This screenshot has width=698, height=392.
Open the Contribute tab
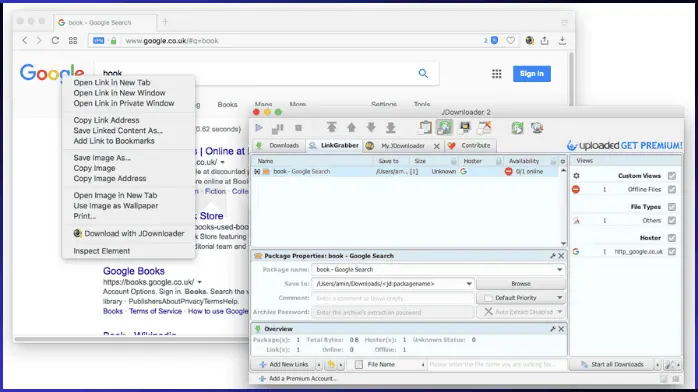pos(470,145)
